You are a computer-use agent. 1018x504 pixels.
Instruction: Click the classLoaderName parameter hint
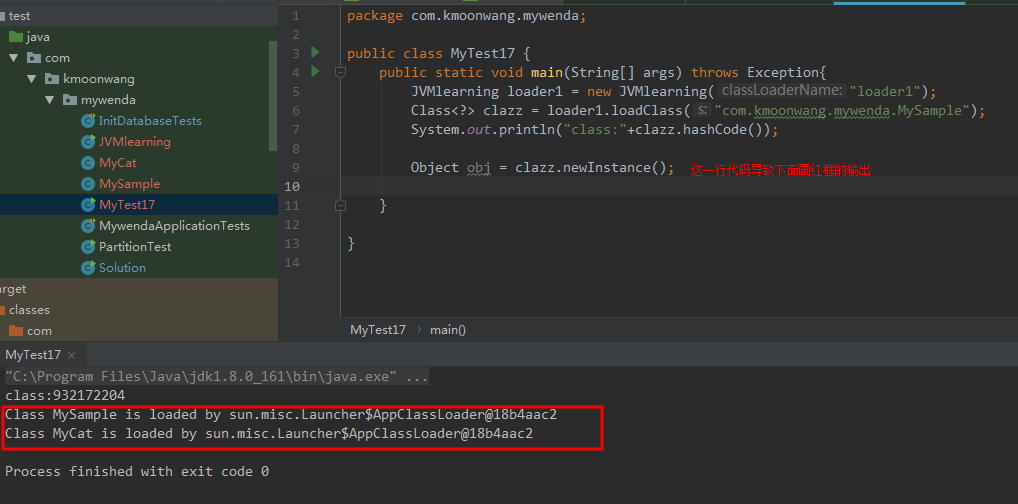[x=782, y=91]
